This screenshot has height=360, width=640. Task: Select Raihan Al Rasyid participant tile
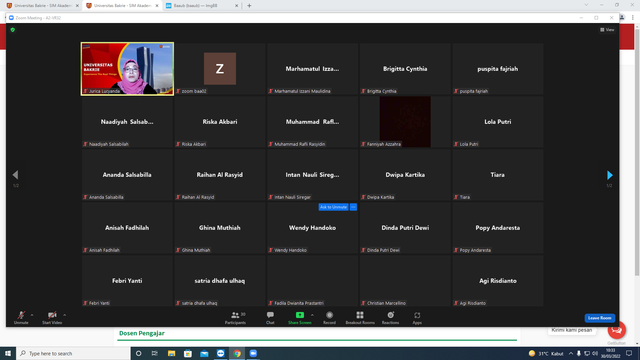[220, 175]
